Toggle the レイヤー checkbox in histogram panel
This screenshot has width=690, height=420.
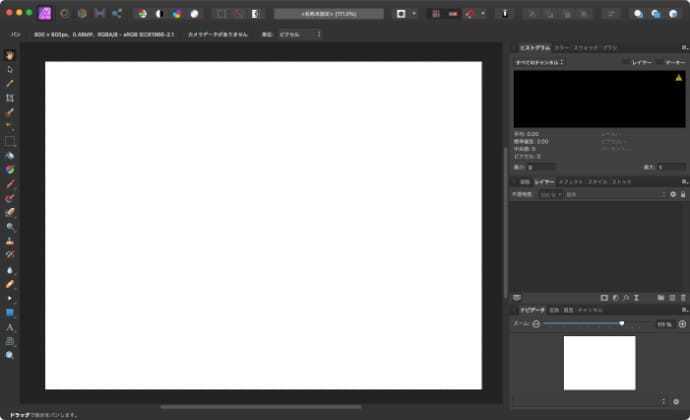[626, 62]
